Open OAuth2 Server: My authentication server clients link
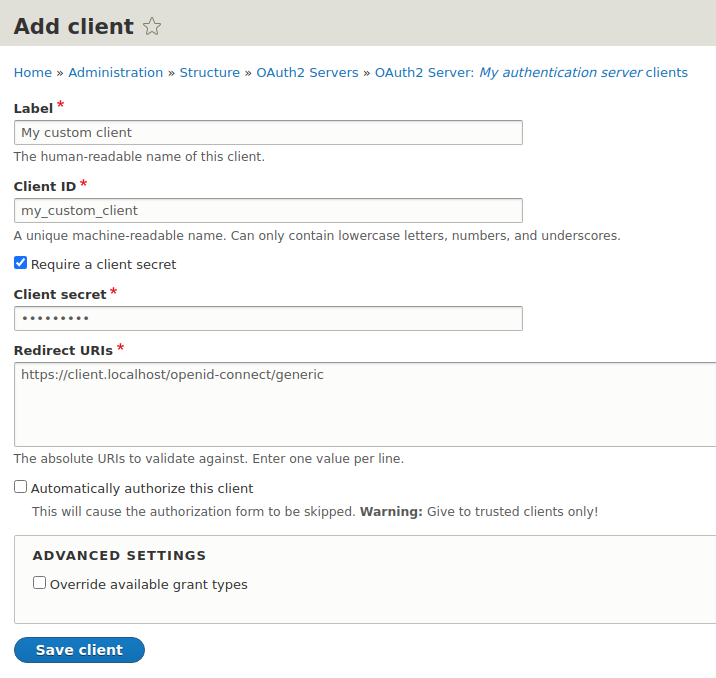Screen dimensions: 716x678 [531, 73]
